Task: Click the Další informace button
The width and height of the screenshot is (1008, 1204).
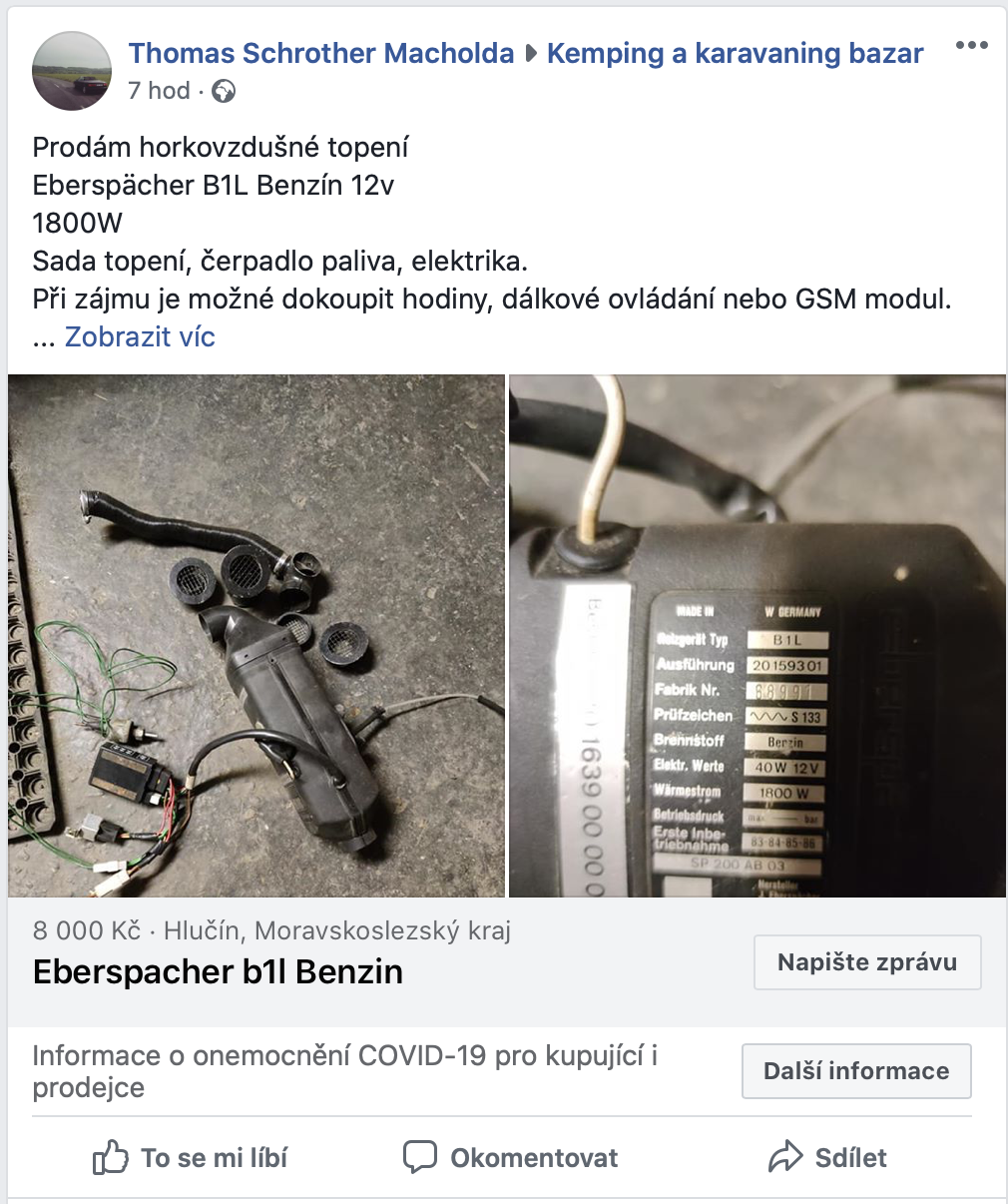Action: (x=856, y=1071)
